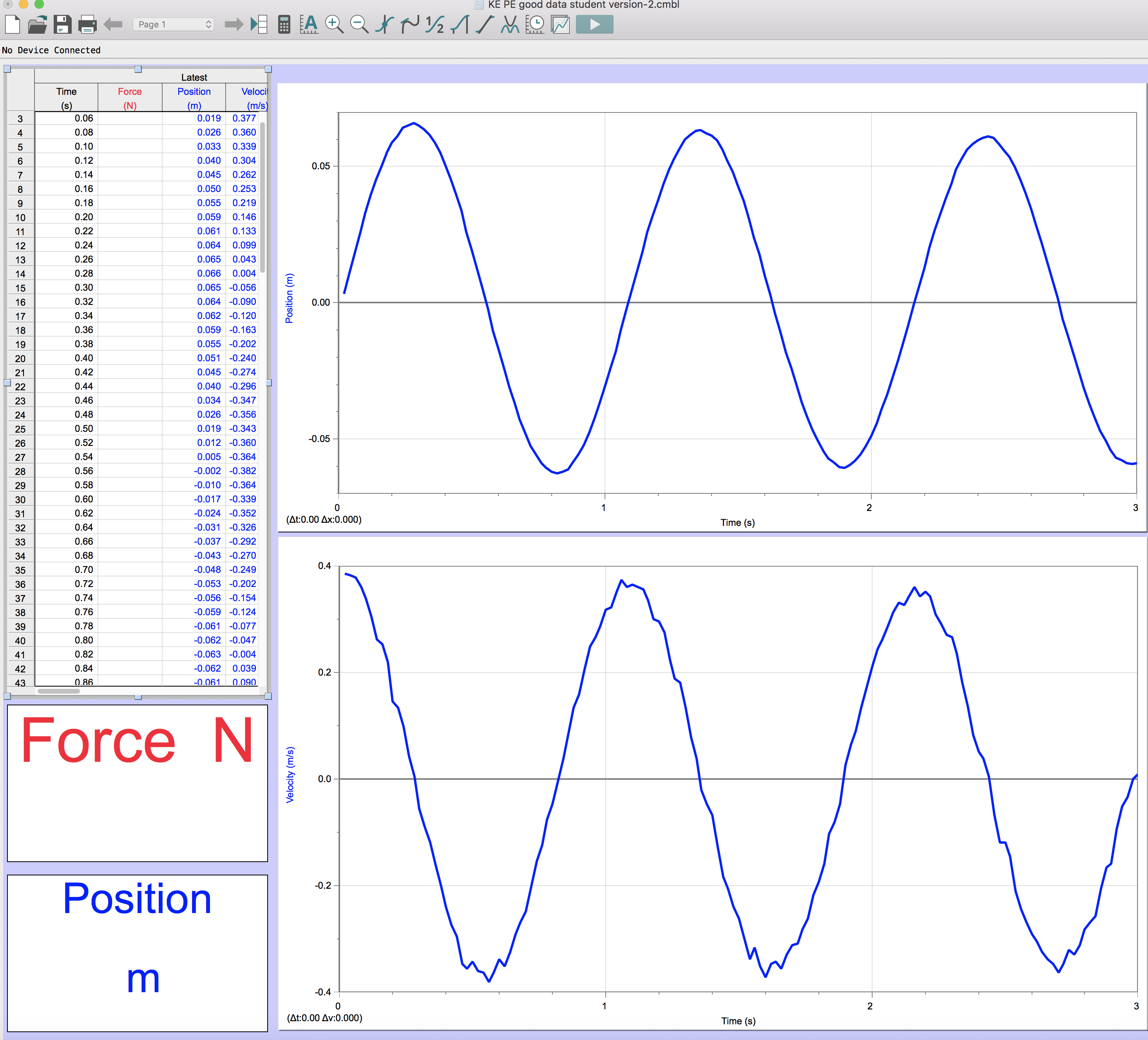
Task: Click the -0.4 tick label on velocity graph
Action: 323,991
